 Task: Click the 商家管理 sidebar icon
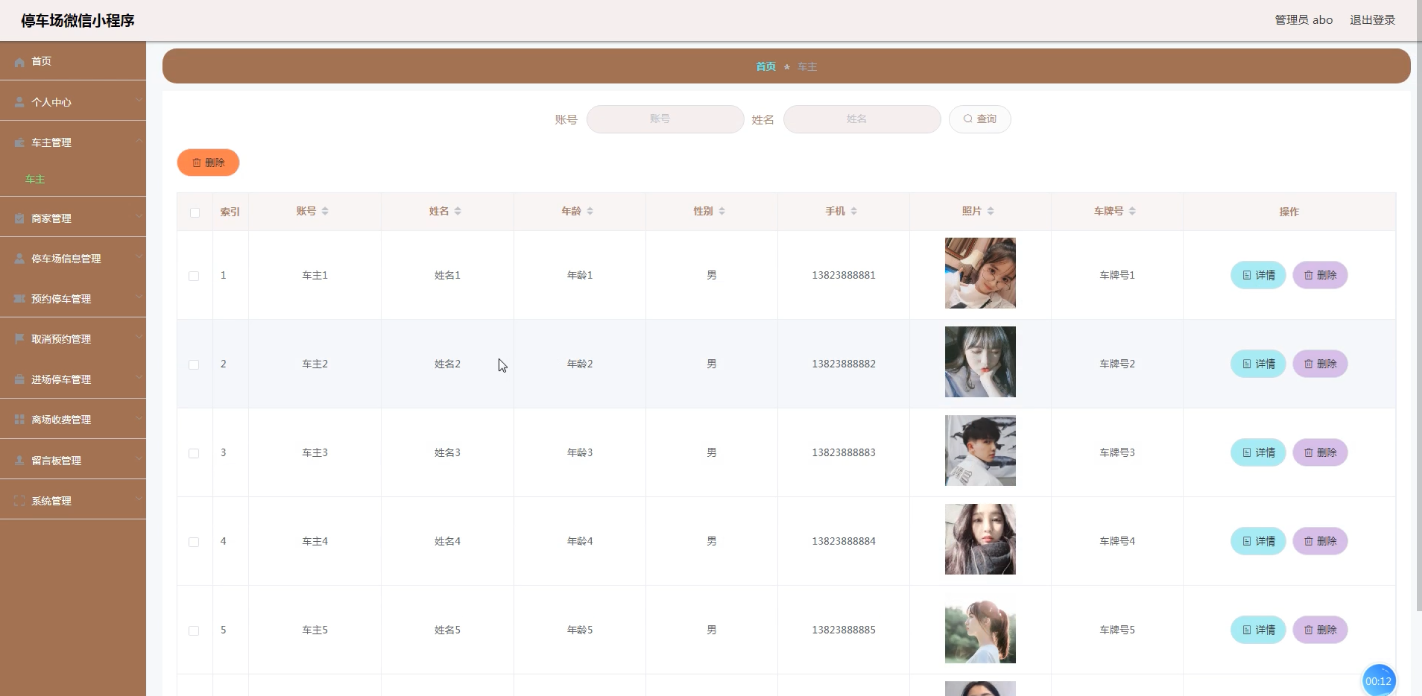(x=18, y=217)
